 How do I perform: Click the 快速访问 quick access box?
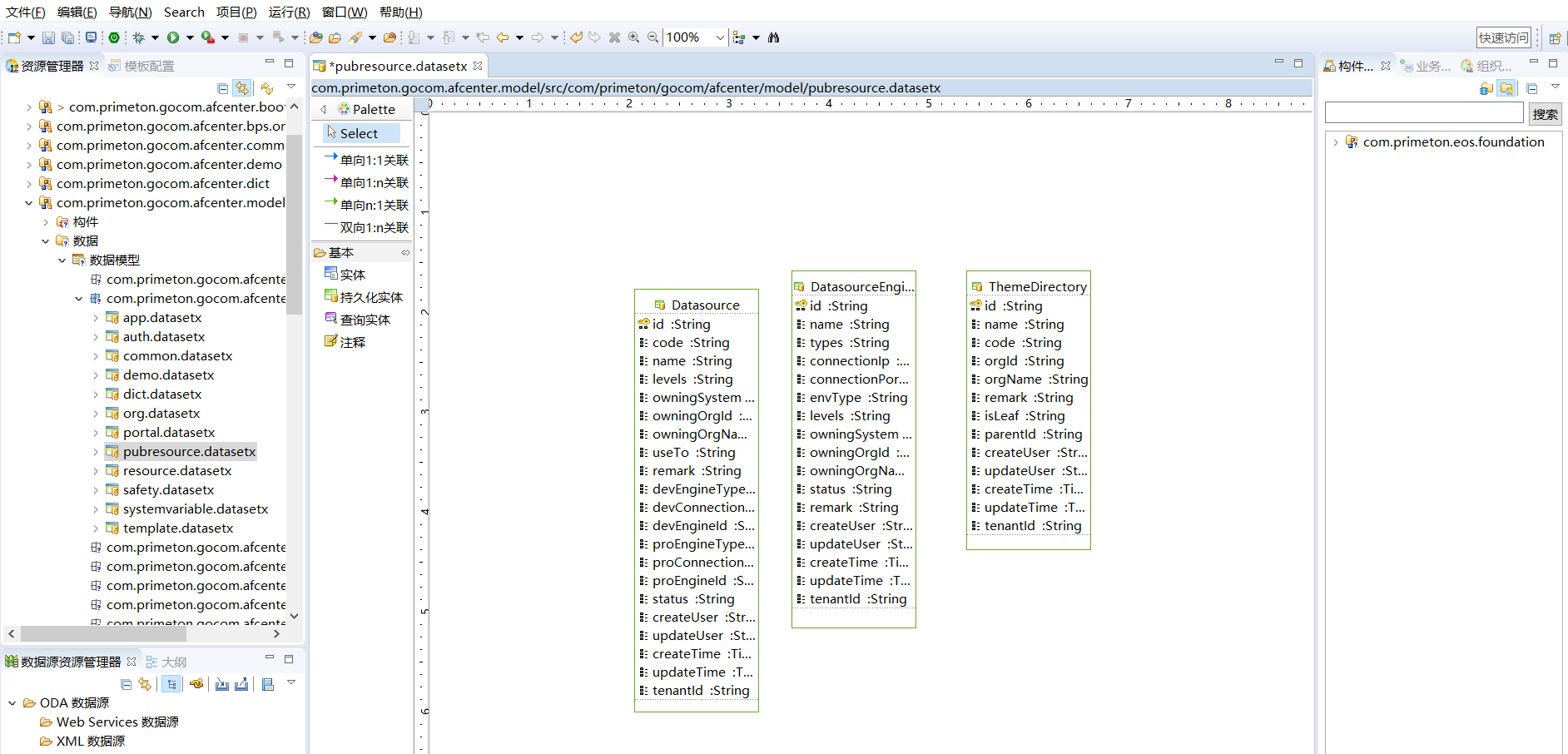point(1503,37)
